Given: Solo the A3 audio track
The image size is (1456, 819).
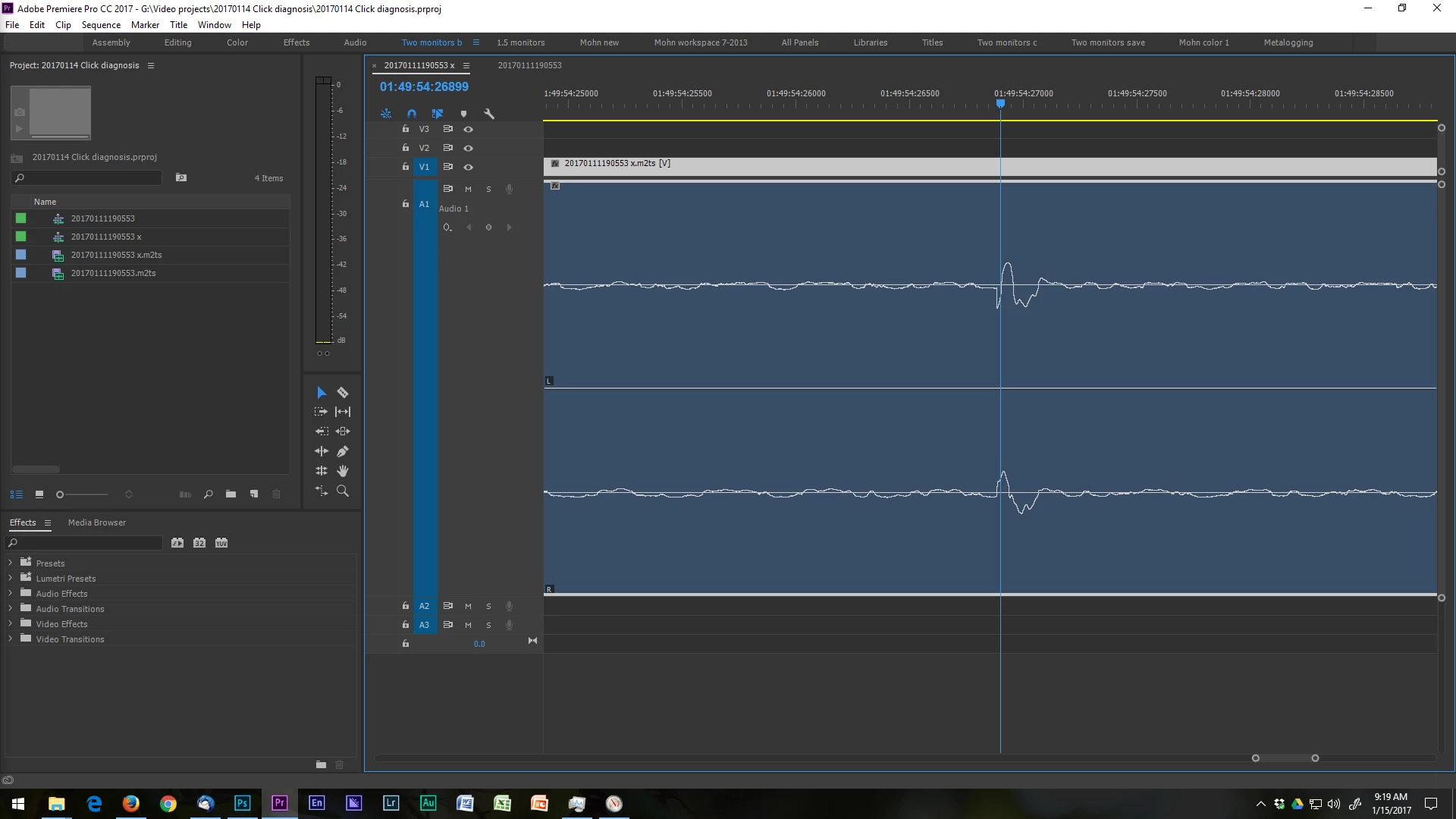Looking at the screenshot, I should click(x=488, y=625).
